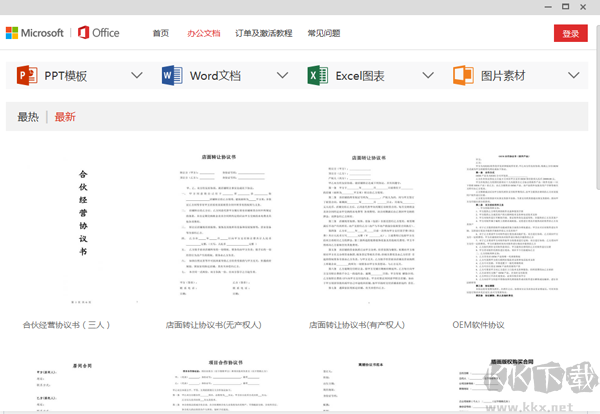Minimize the window
Viewport: 600px width, 414px height.
pyautogui.click(x=548, y=7)
